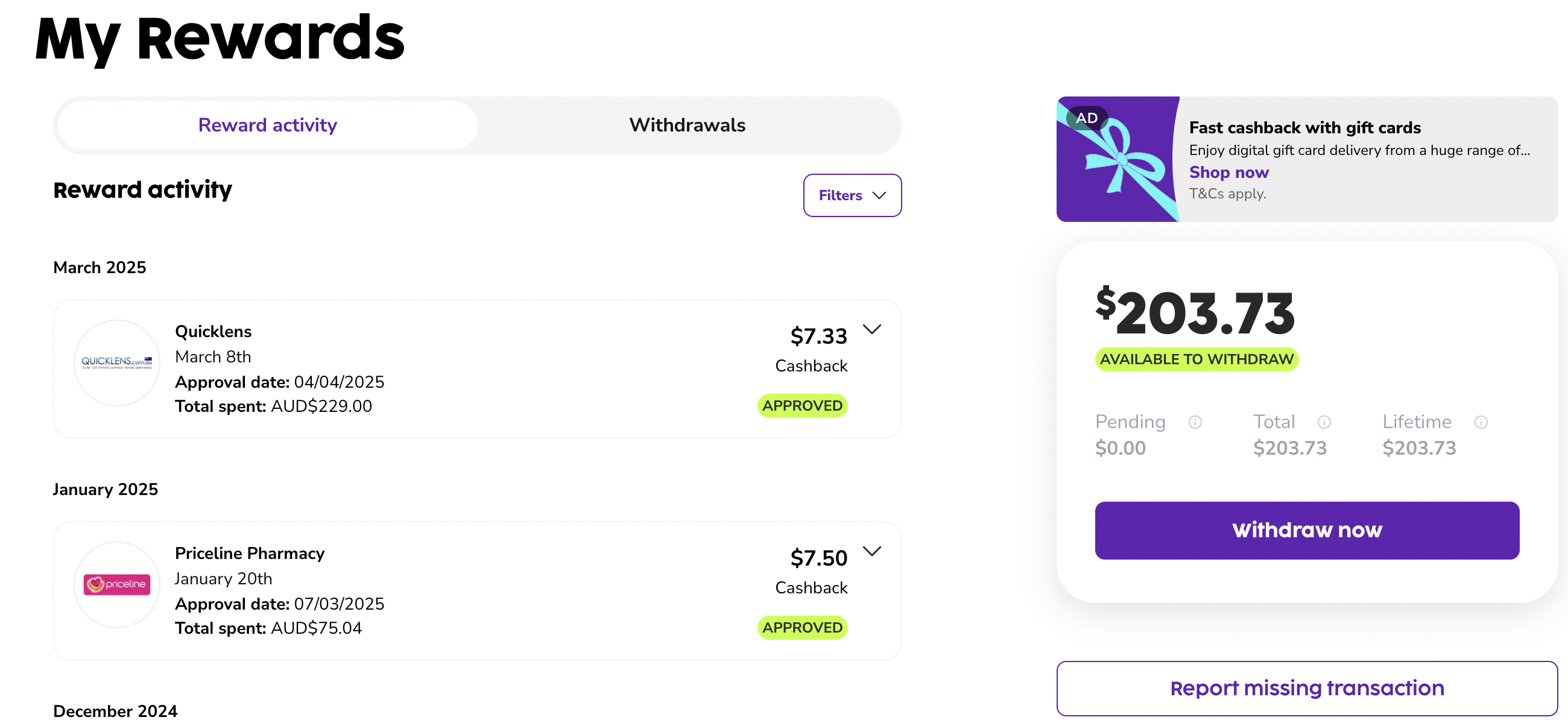The image size is (1568, 726).
Task: Expand the Quicklens cashback entry chevron
Action: click(x=871, y=329)
